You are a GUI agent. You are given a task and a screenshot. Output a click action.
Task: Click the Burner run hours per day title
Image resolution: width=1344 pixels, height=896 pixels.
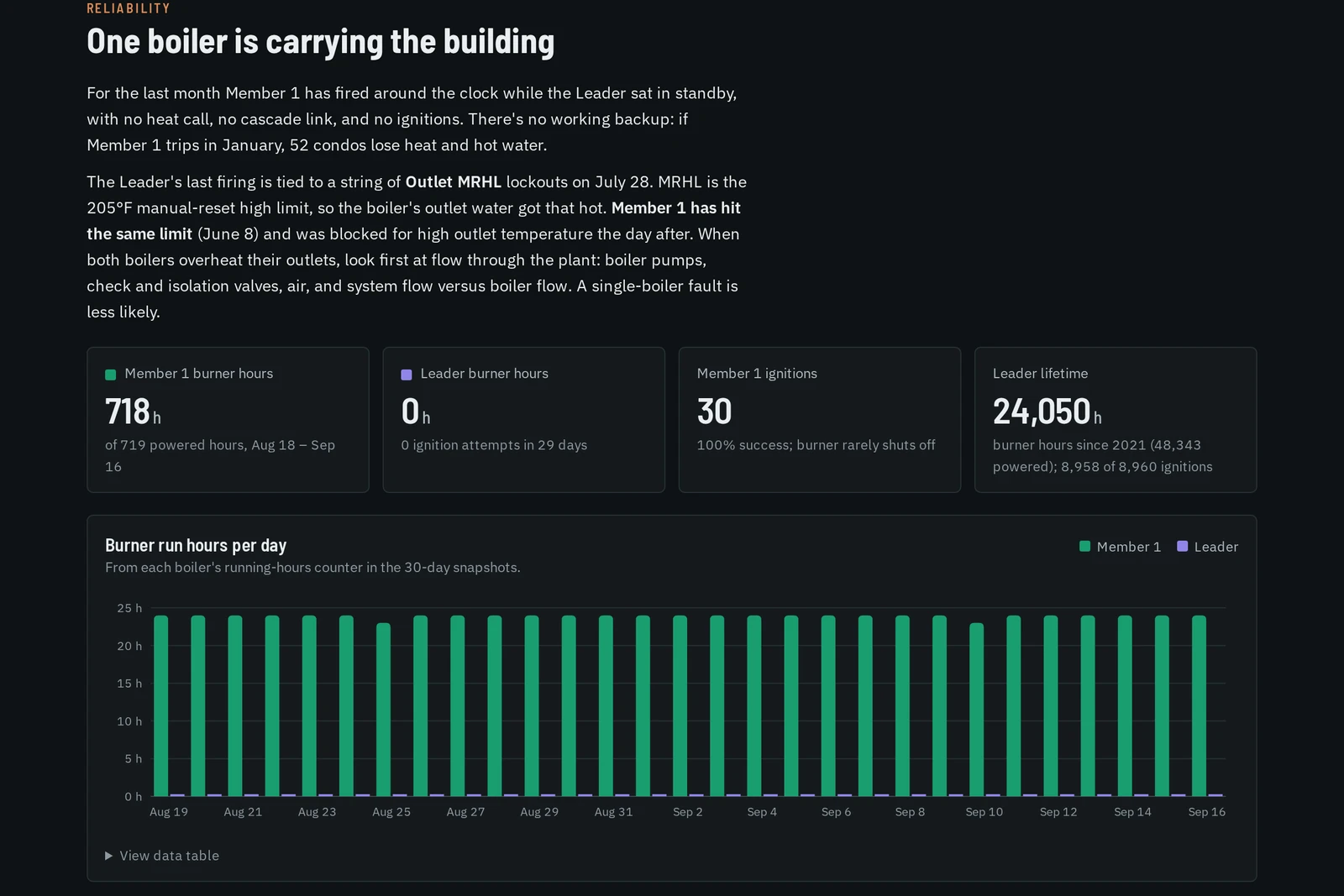click(x=196, y=546)
